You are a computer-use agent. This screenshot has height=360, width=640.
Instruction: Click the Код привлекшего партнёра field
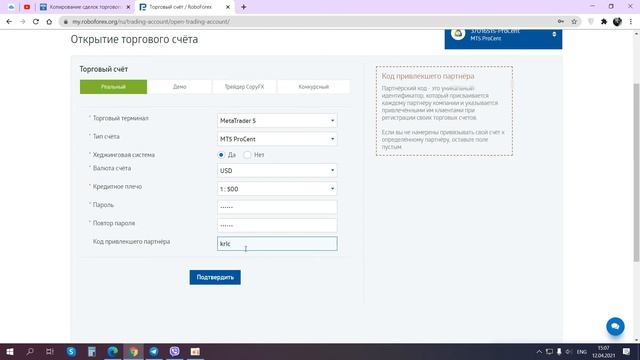point(277,244)
